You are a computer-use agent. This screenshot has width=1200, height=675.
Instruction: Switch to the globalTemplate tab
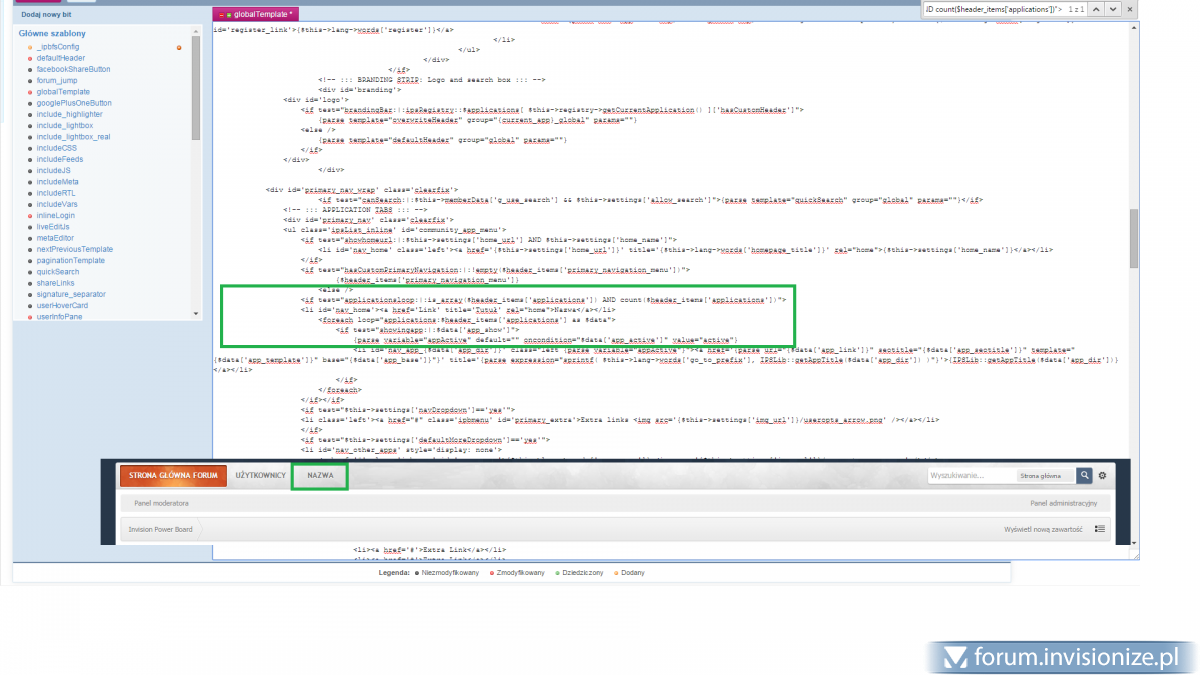pyautogui.click(x=262, y=15)
